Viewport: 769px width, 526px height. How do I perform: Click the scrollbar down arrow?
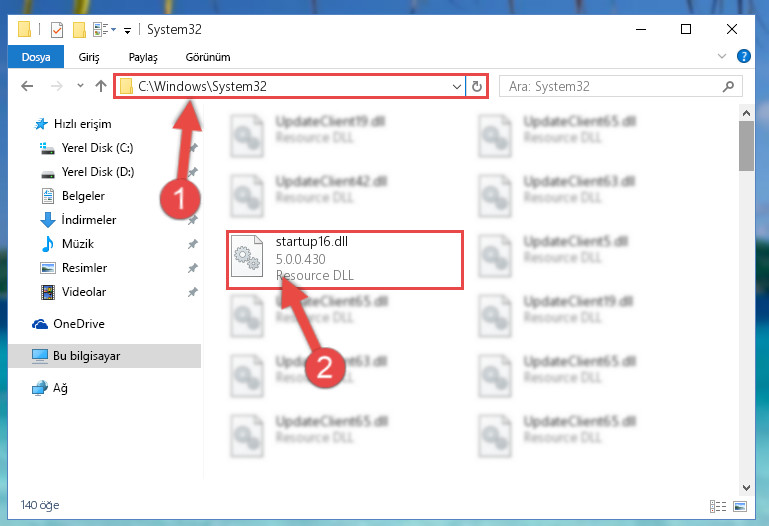[x=746, y=488]
